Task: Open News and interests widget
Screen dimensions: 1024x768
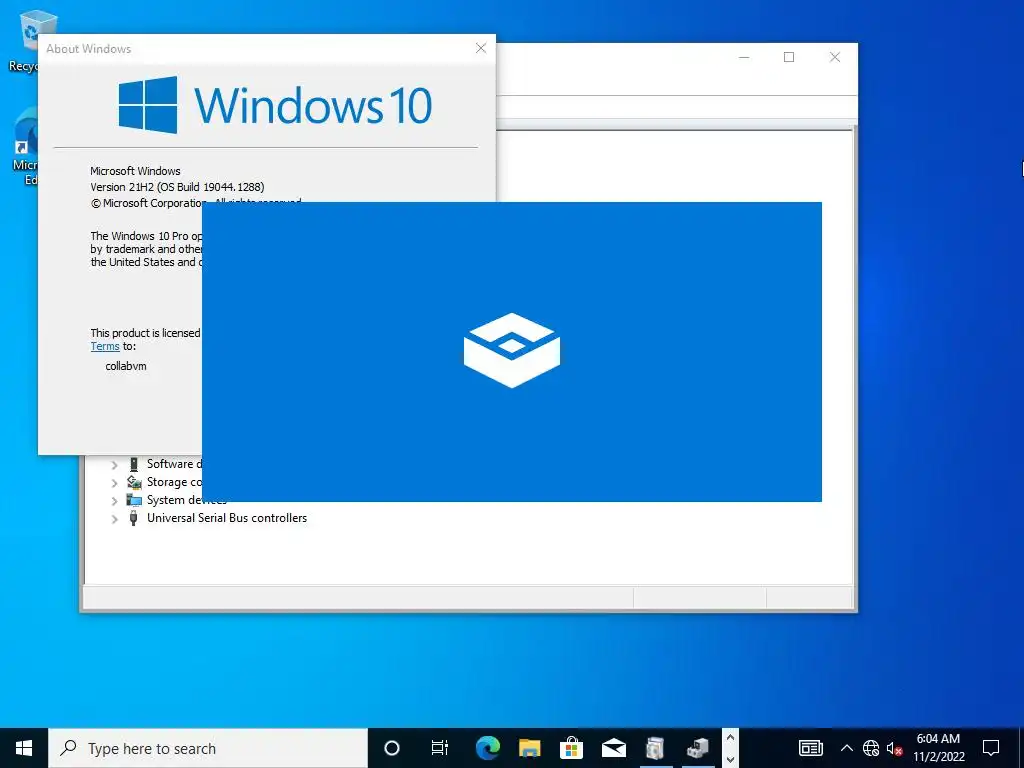Action: pyautogui.click(x=811, y=748)
